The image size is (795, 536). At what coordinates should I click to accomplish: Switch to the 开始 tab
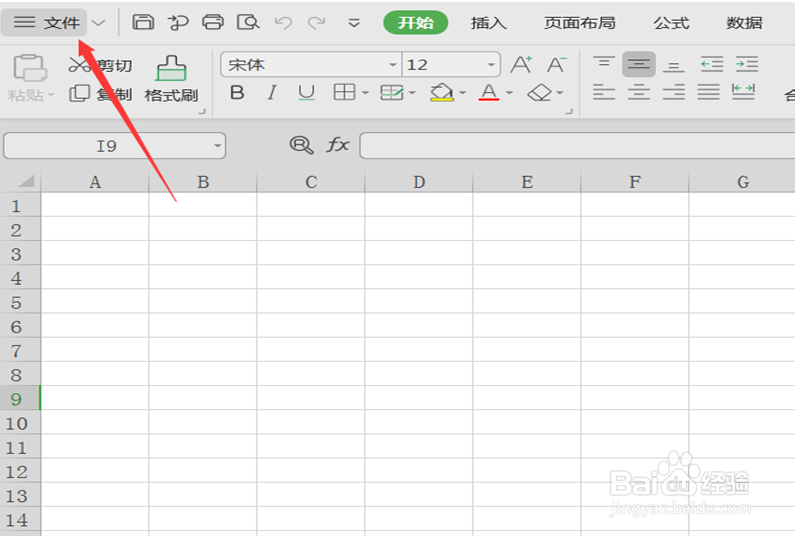coord(416,23)
